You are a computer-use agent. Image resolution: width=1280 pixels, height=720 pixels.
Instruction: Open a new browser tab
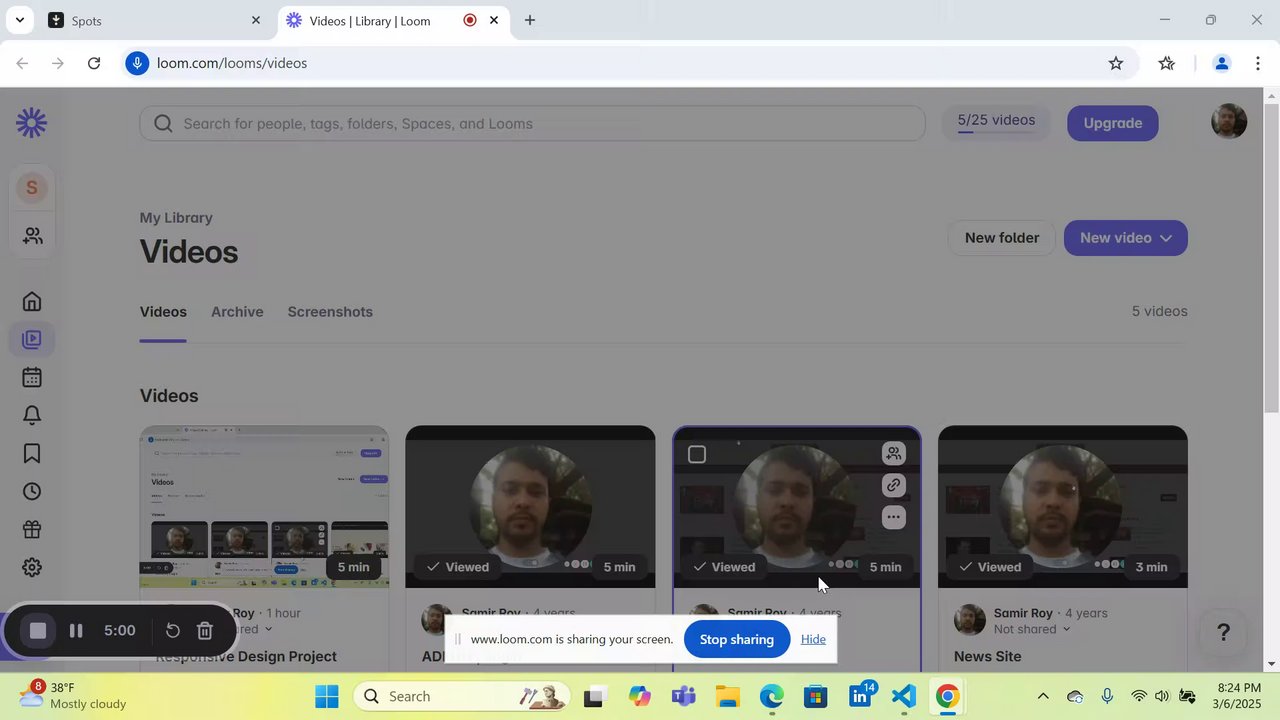coord(530,20)
